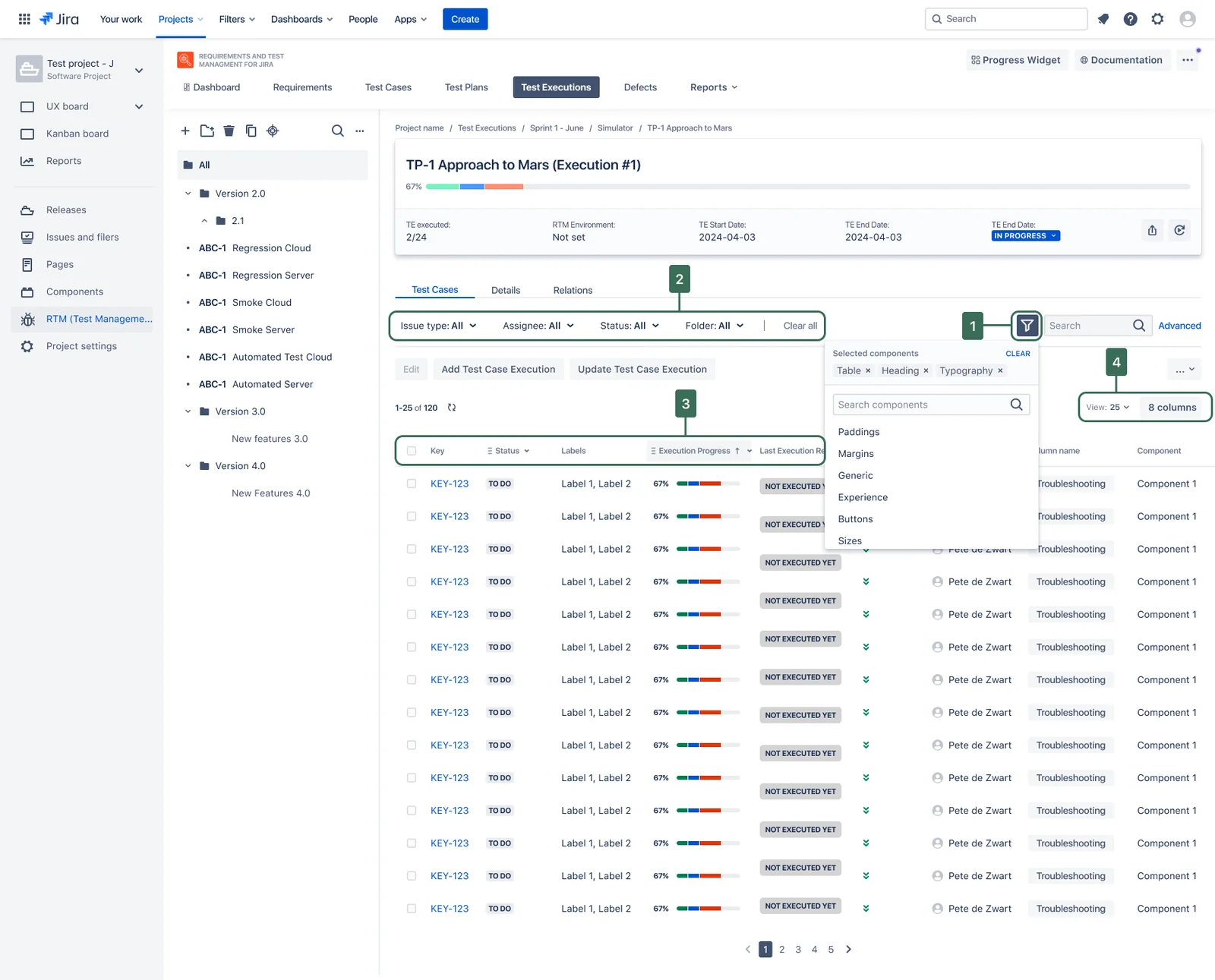Toggle the component filter funnel icon
The width and height of the screenshot is (1215, 980).
1027,326
